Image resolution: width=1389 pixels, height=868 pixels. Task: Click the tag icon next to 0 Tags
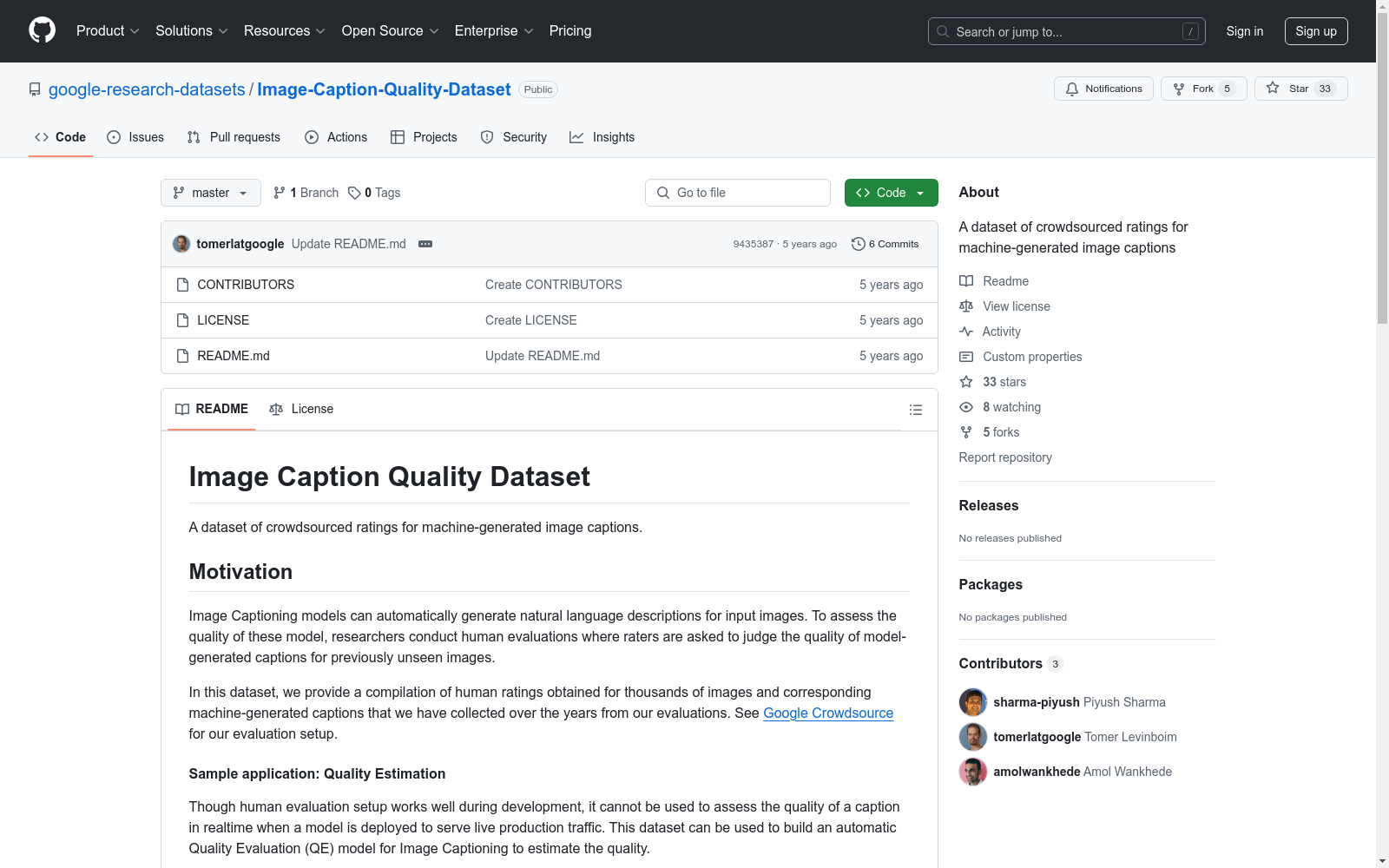coord(354,193)
